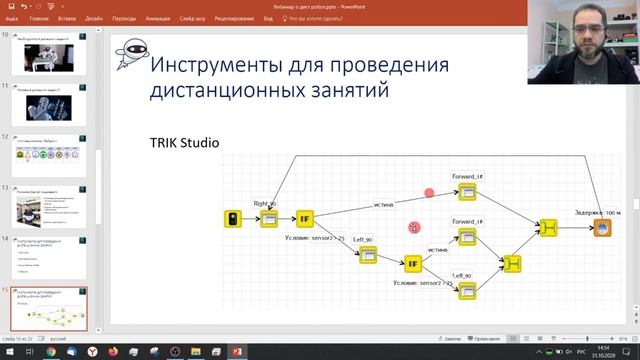640x360 pixels.
Task: Switch to the Дизайн ribbon tab
Action: coord(94,19)
